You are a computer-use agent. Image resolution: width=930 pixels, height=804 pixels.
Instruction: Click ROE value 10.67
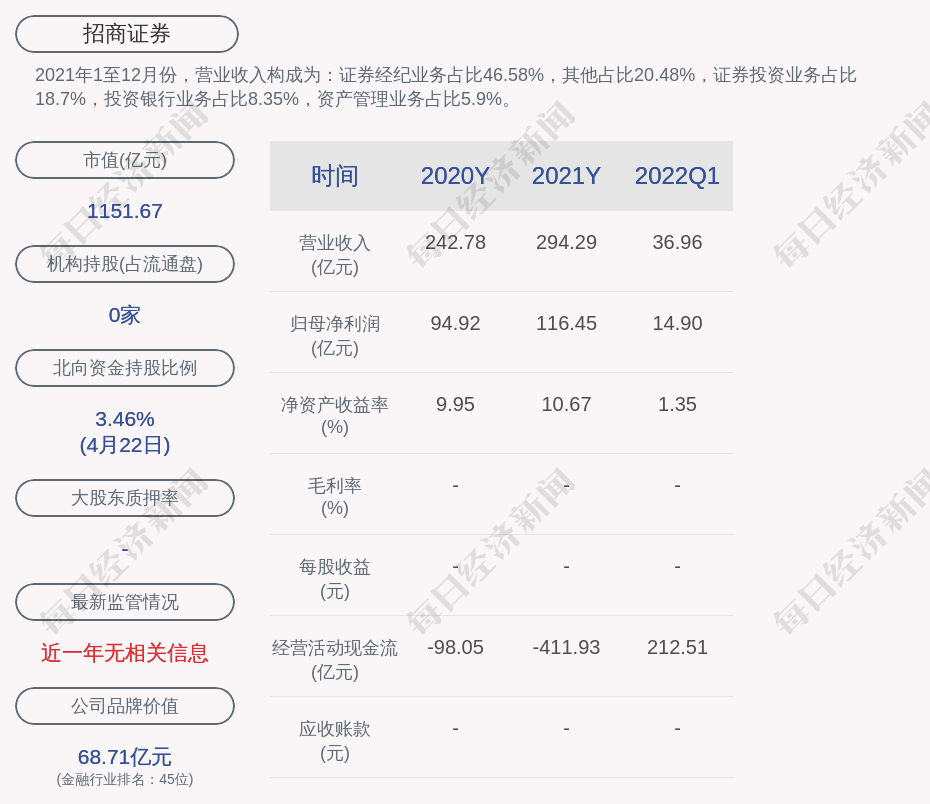tap(566, 404)
